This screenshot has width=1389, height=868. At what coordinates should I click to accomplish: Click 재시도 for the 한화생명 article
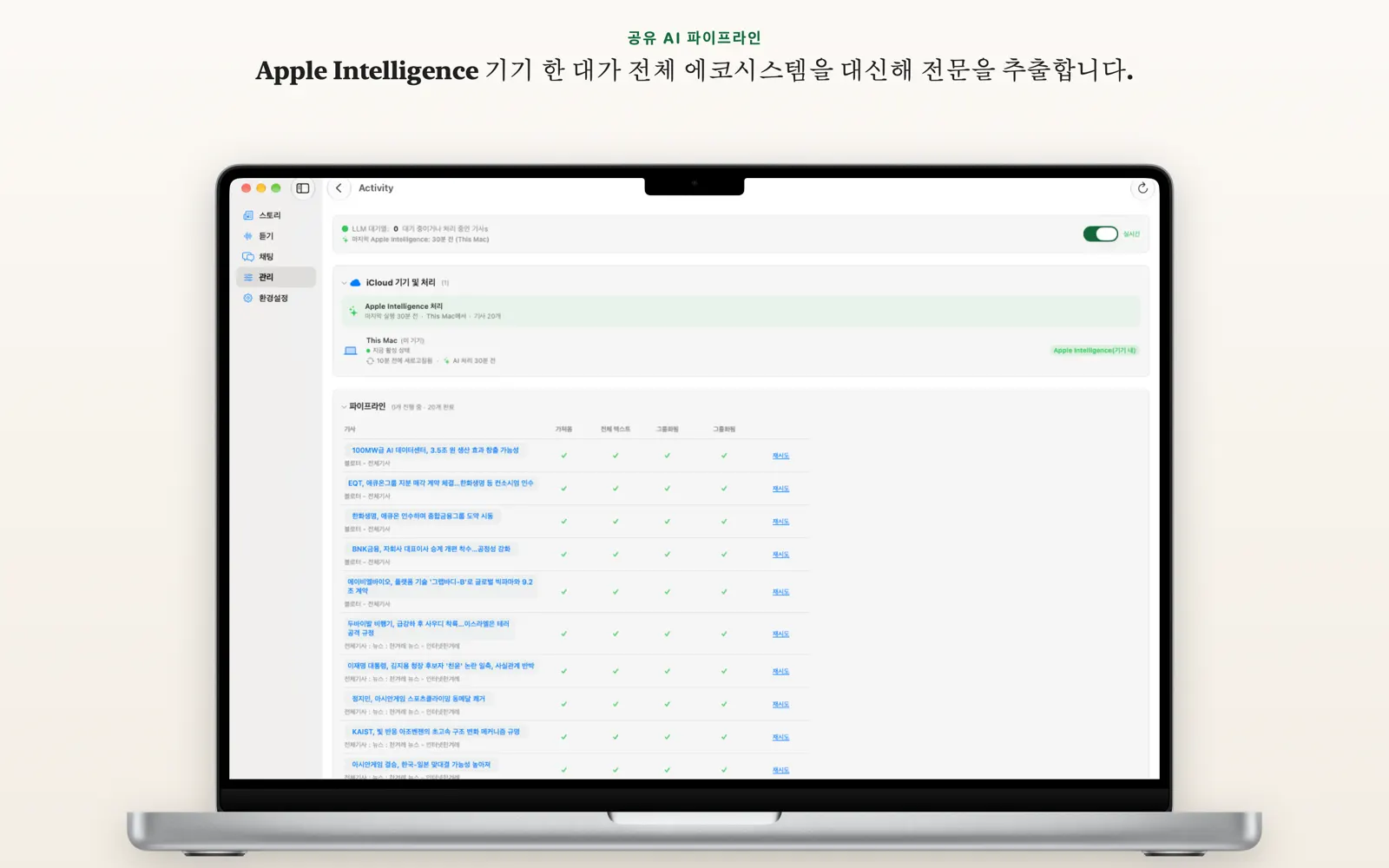click(780, 522)
